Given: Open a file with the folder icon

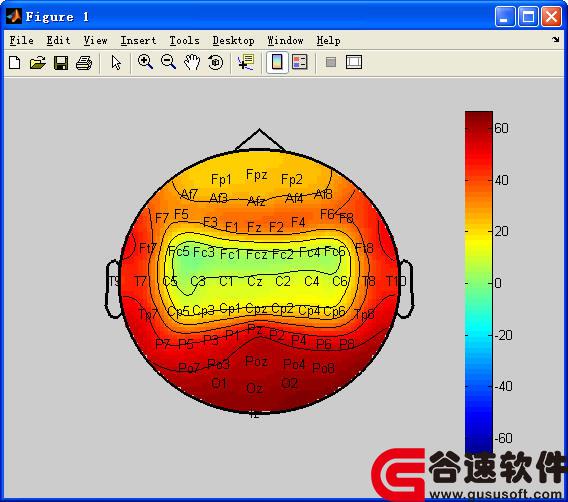Looking at the screenshot, I should (x=38, y=63).
